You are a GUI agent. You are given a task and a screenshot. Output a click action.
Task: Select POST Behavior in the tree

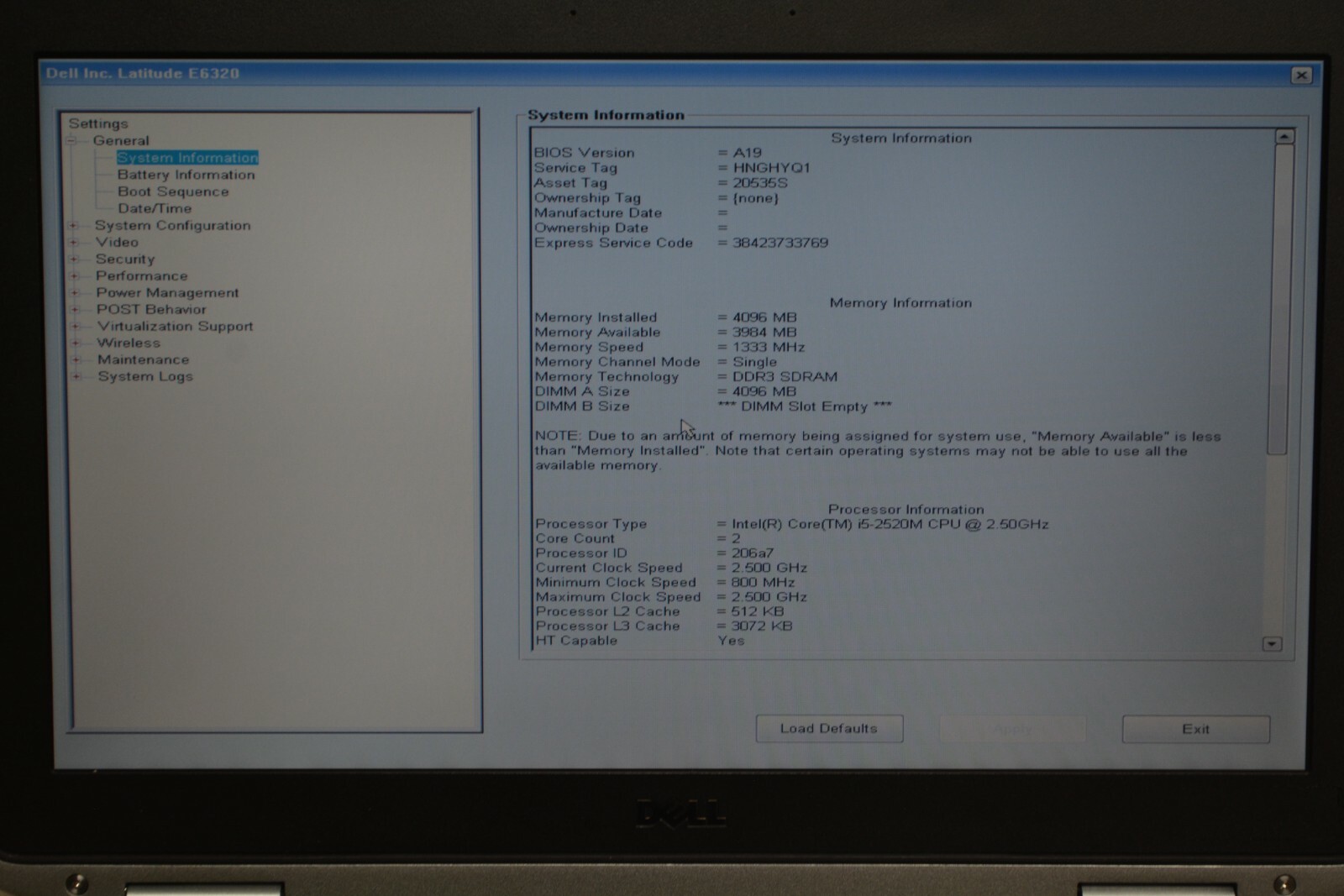click(x=151, y=309)
